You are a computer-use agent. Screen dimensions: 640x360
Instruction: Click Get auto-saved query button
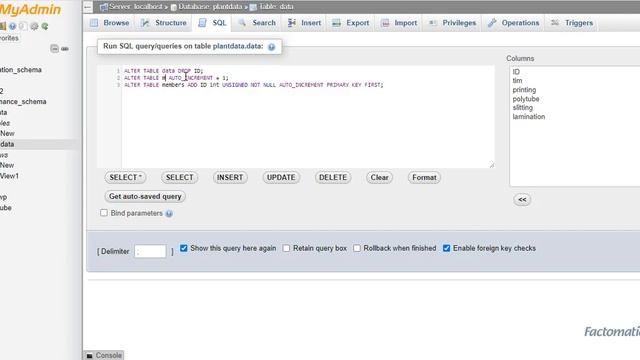pos(145,196)
